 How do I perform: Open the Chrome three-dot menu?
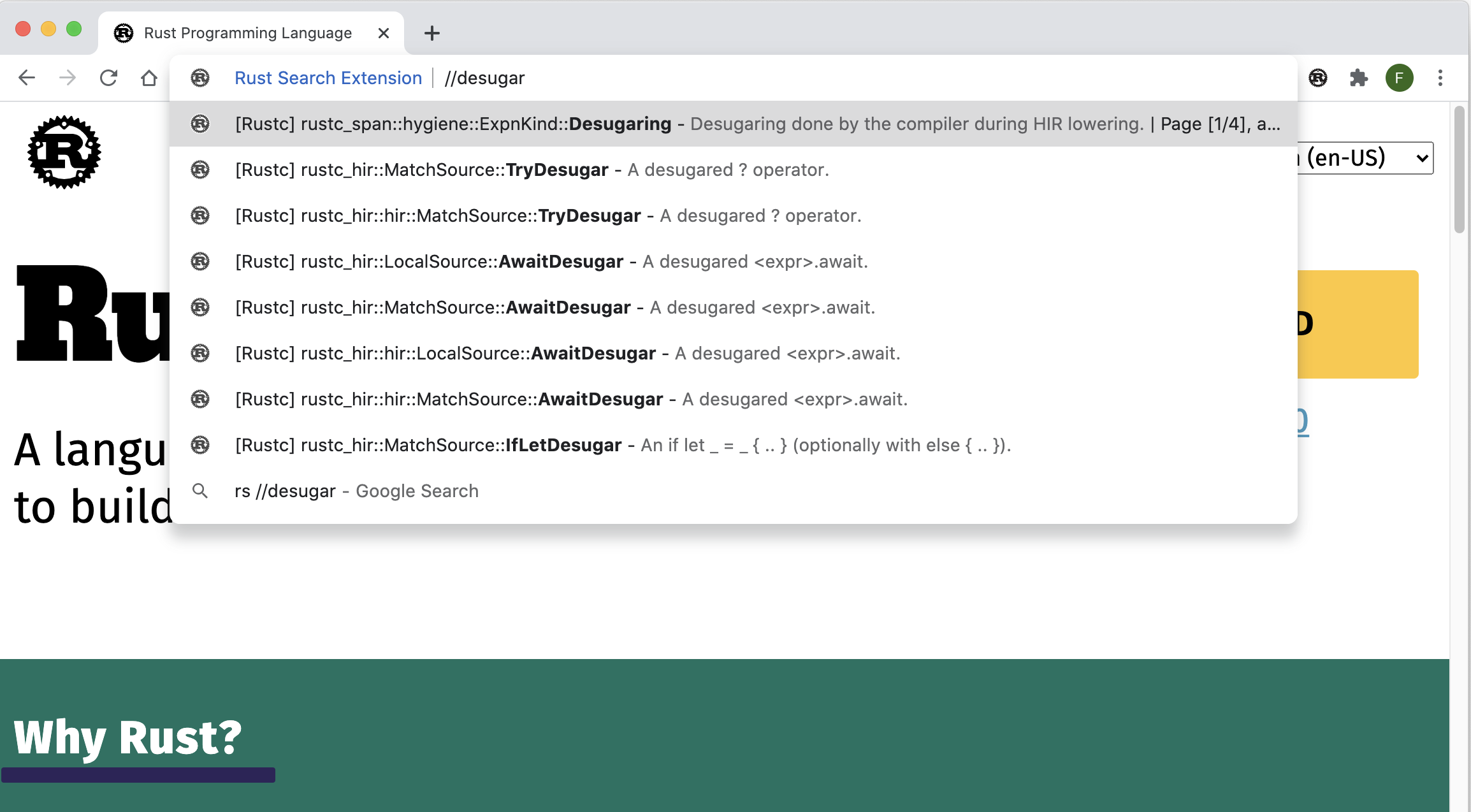(1440, 78)
